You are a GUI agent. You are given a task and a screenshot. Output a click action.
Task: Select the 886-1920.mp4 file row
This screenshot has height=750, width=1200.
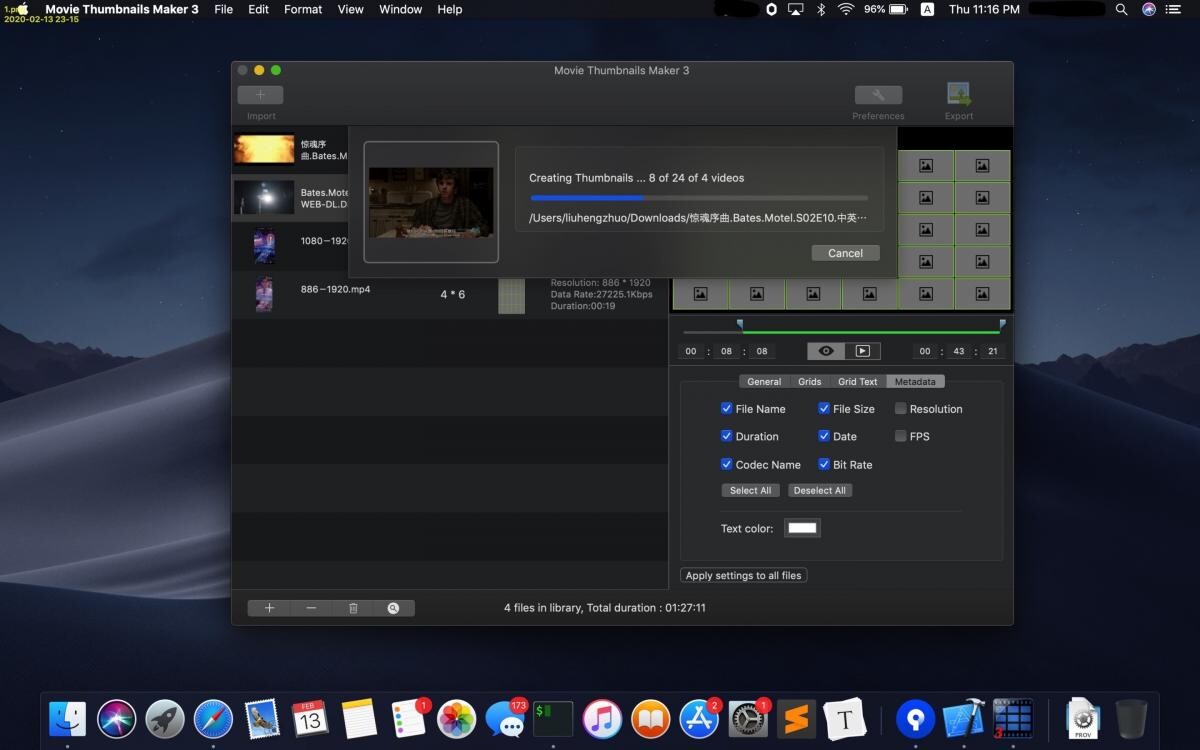click(450, 295)
